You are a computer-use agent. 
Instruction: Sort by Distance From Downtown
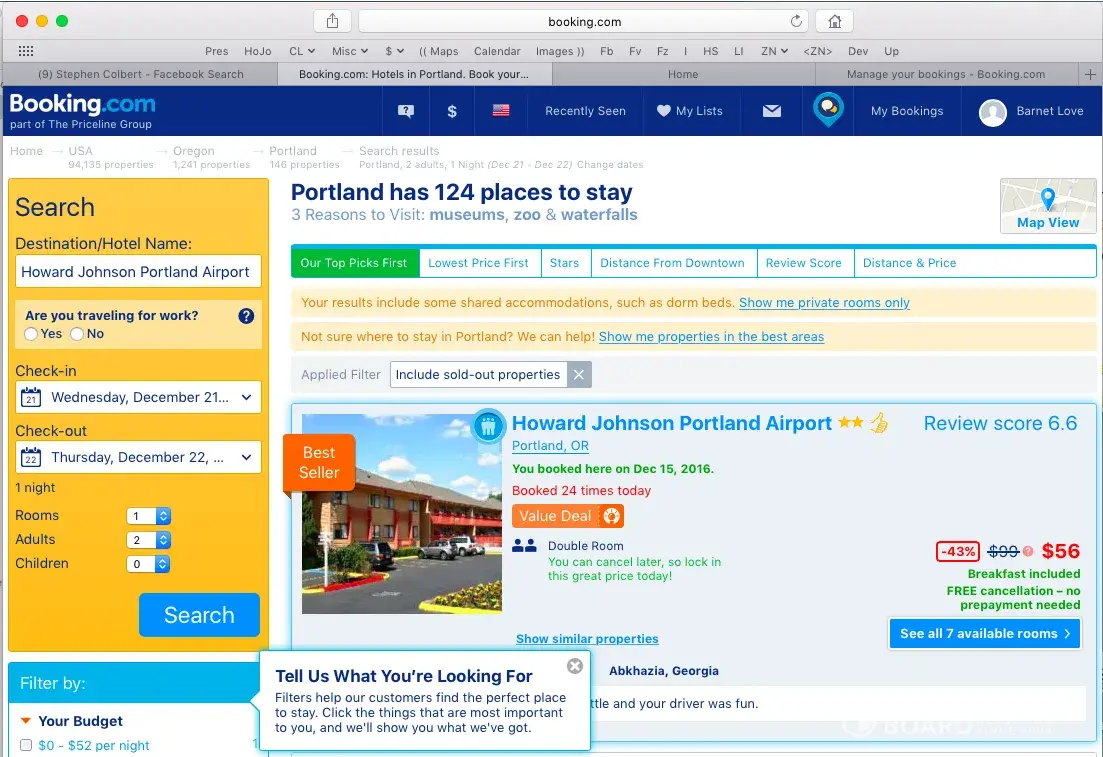[x=672, y=262]
